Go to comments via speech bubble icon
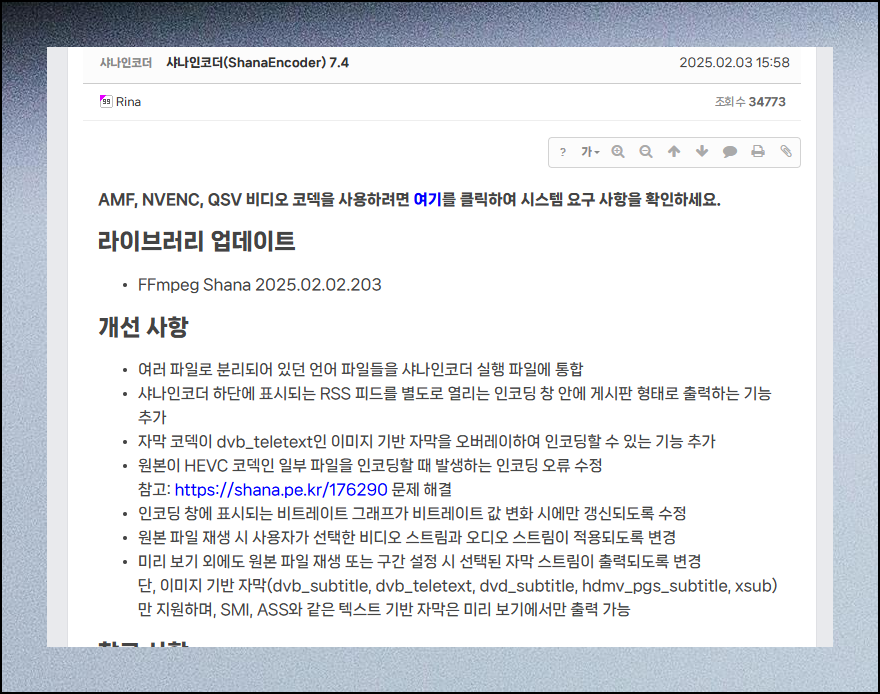Screen dimensions: 880x694 pyautogui.click(x=730, y=152)
